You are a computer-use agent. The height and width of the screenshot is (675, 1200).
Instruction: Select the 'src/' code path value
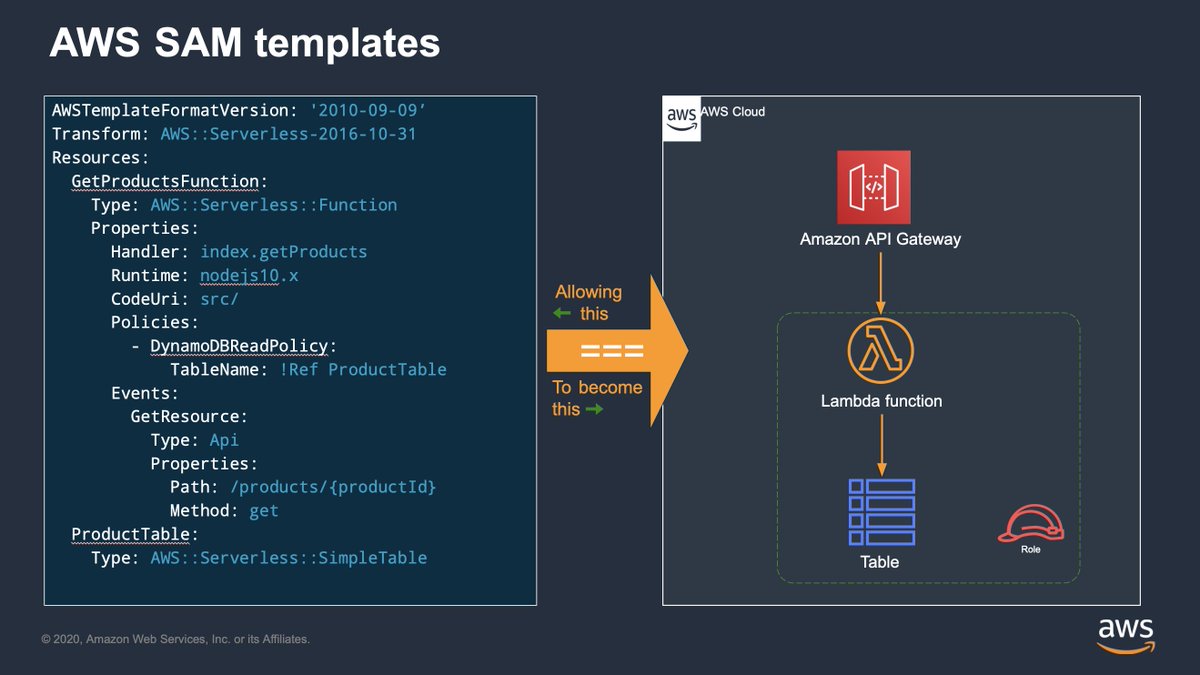219,299
